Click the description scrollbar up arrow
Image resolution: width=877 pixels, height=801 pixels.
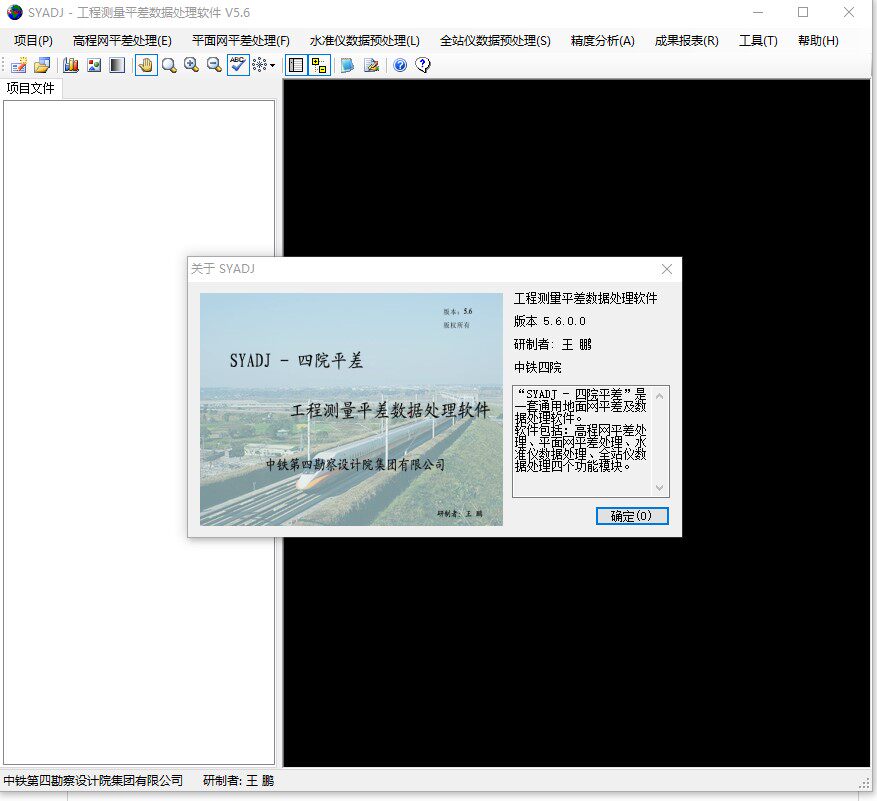click(x=659, y=396)
